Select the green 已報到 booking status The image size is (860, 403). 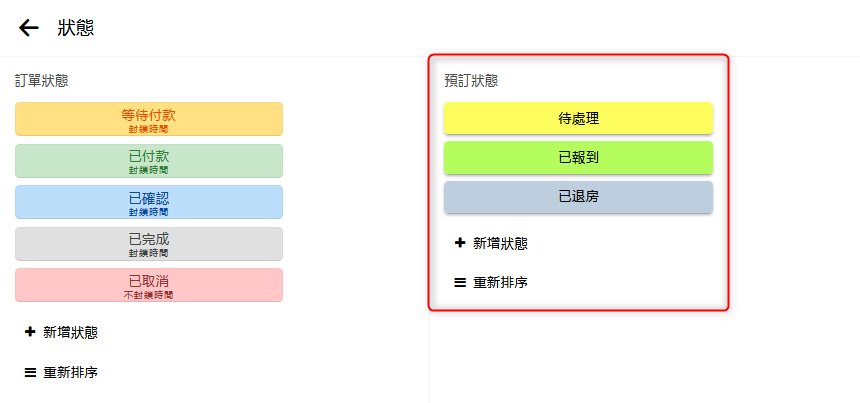coord(578,158)
